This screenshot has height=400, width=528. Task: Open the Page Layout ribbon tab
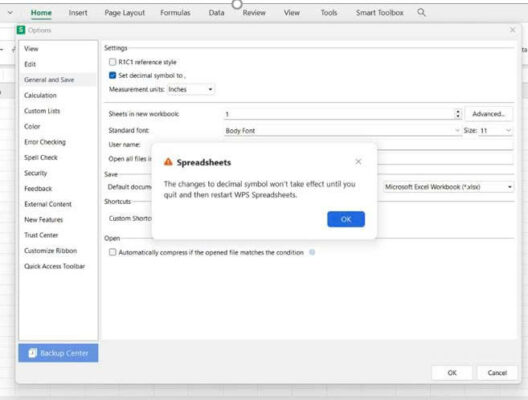125,13
